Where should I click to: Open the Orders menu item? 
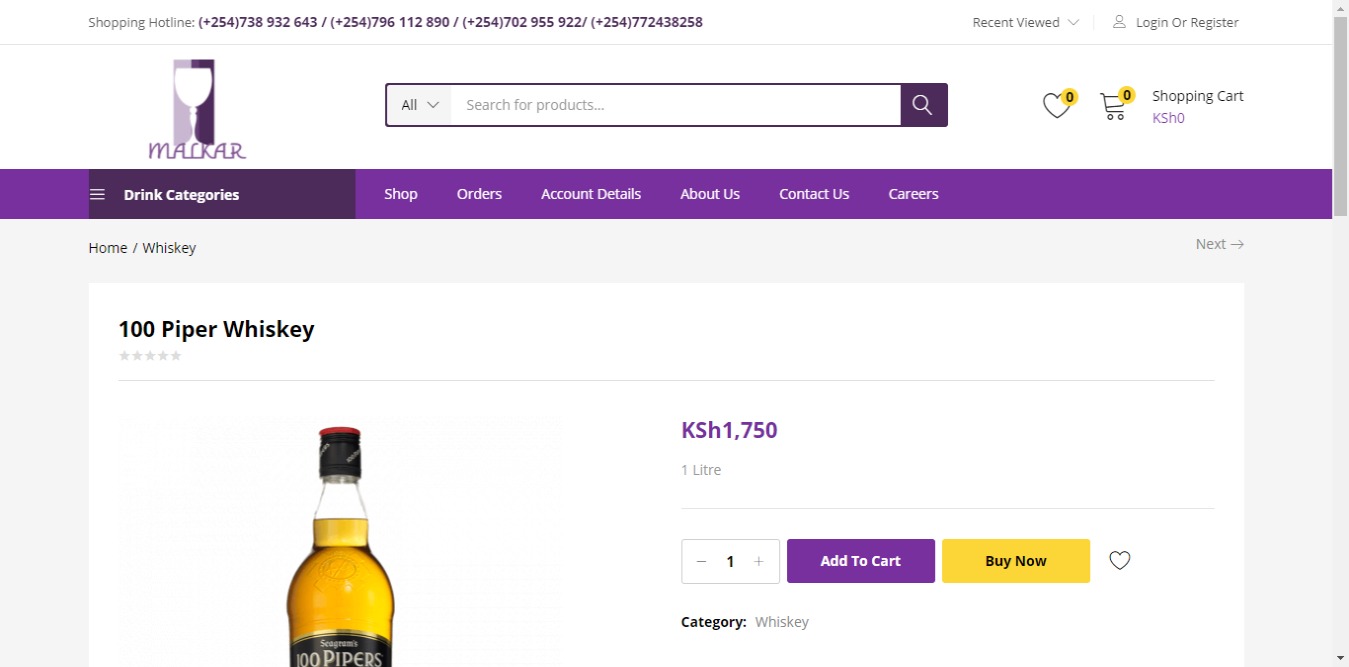coord(479,194)
